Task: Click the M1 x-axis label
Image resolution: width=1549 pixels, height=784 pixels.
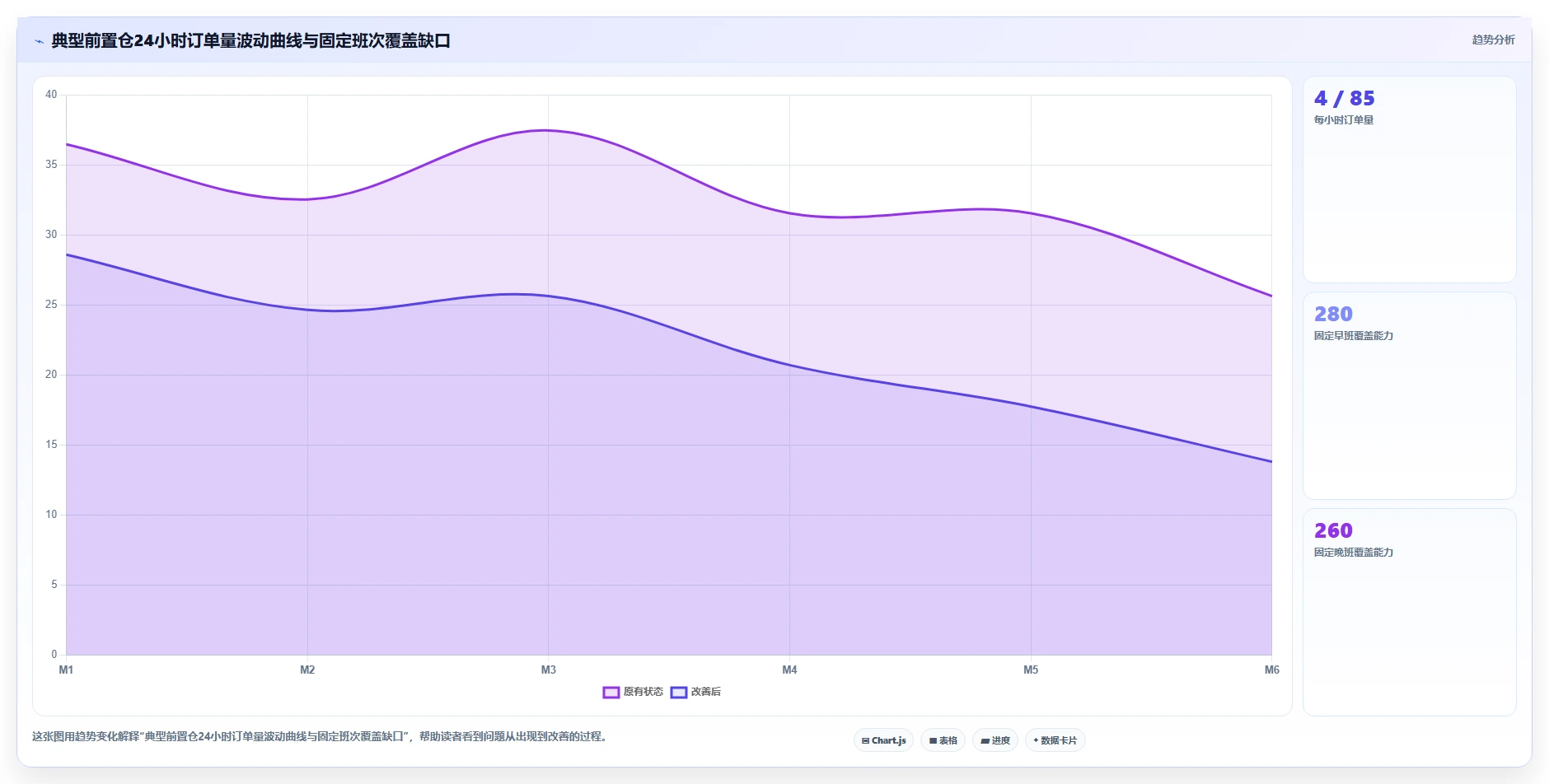Action: click(66, 670)
